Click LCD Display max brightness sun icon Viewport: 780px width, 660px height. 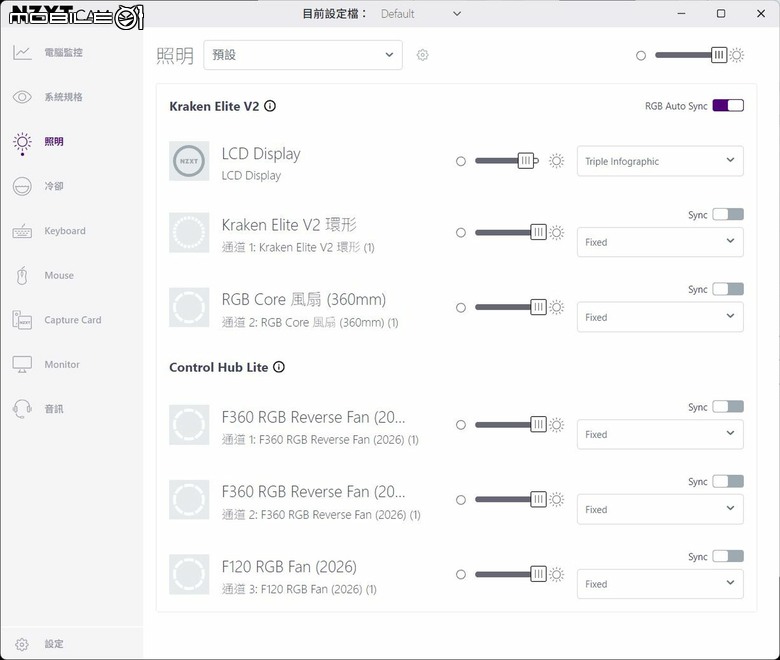pyautogui.click(x=557, y=161)
